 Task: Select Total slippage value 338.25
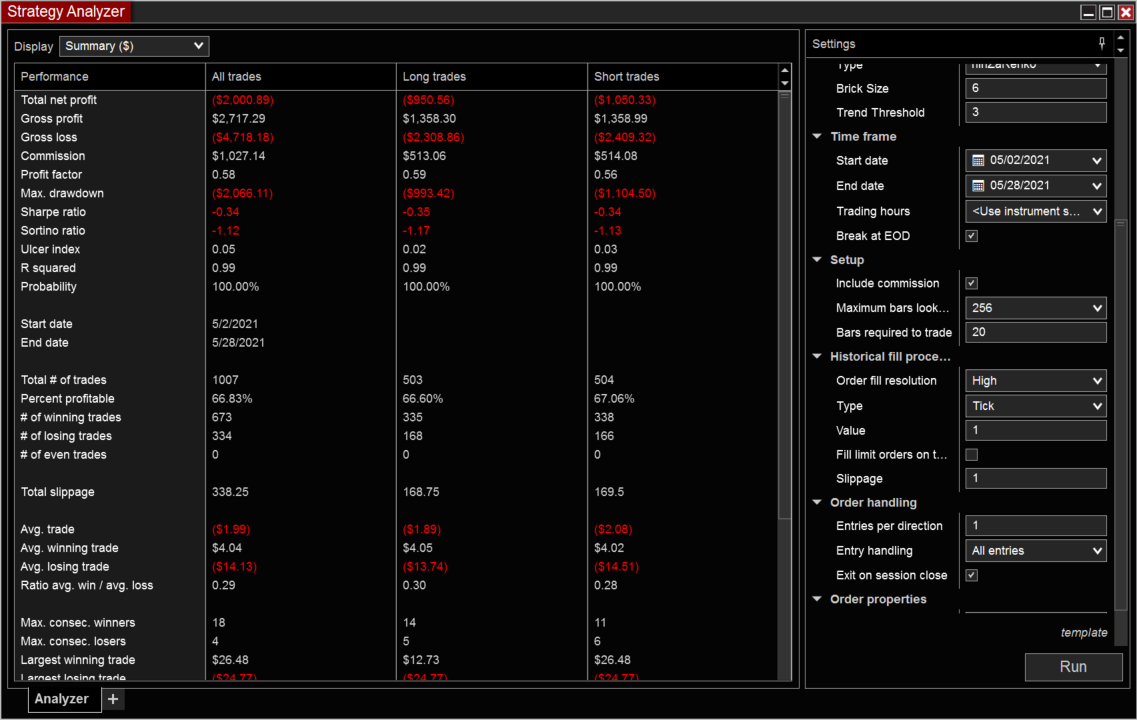coord(230,492)
